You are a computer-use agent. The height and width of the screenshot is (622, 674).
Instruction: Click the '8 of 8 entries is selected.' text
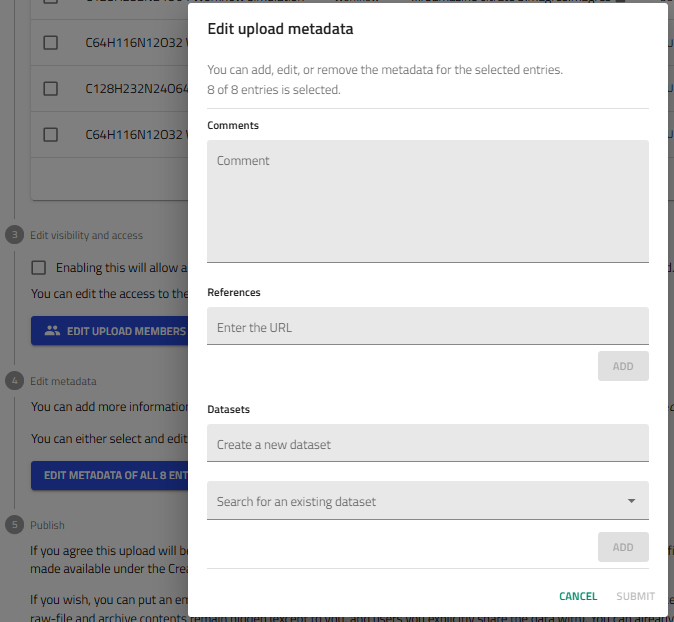point(274,90)
